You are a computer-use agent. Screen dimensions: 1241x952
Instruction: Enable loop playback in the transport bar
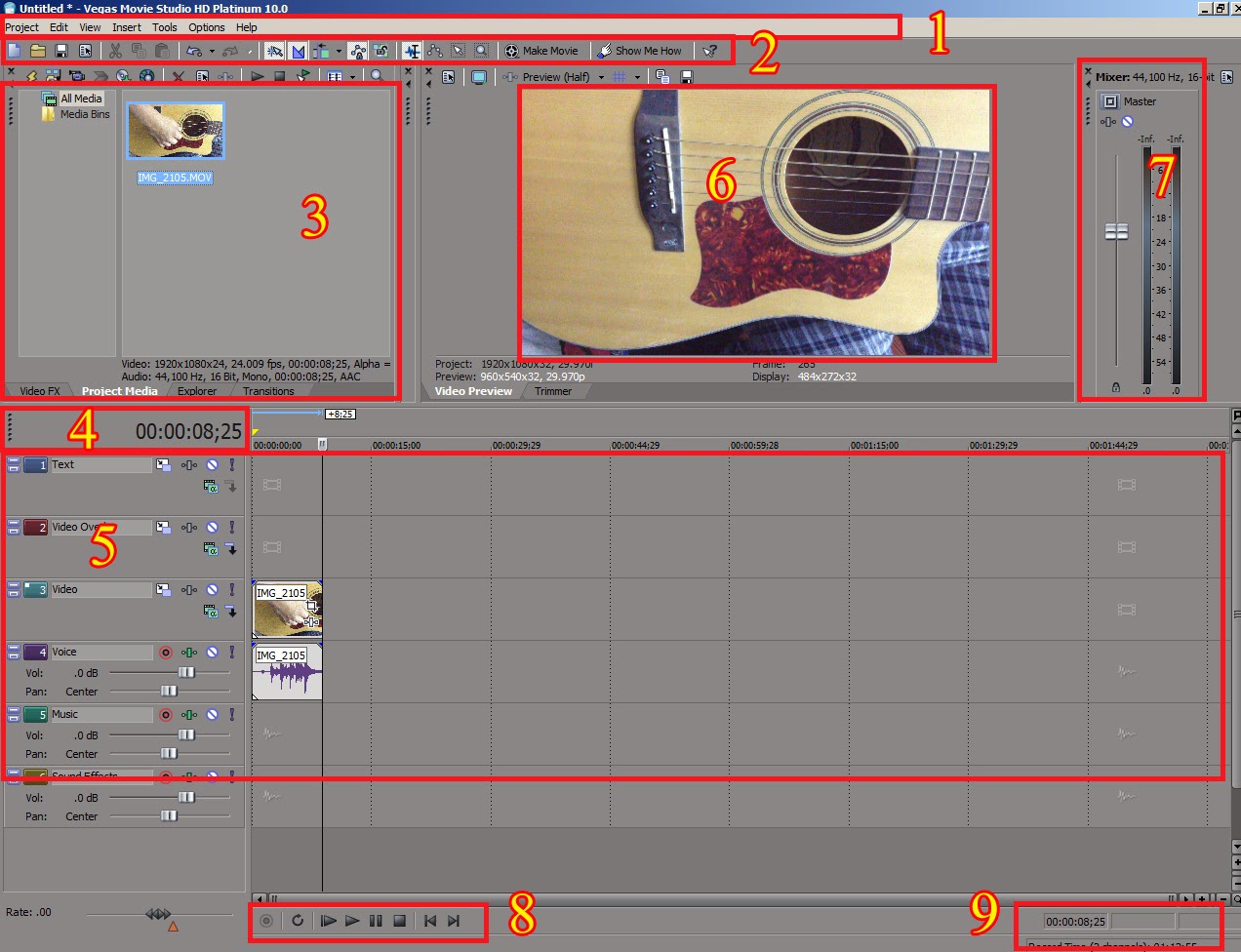pos(298,920)
